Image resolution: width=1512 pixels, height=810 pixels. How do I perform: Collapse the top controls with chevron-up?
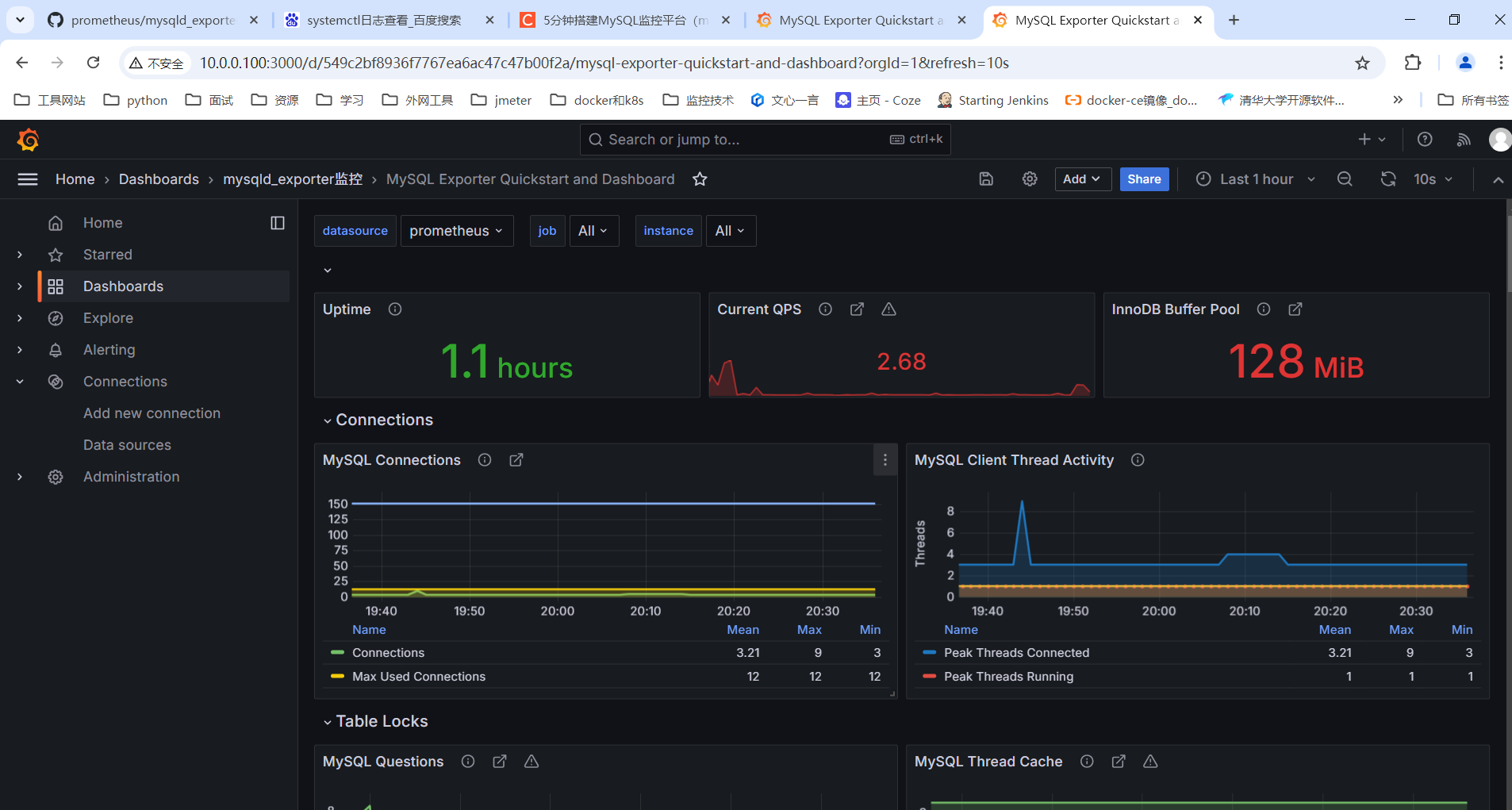click(1498, 179)
